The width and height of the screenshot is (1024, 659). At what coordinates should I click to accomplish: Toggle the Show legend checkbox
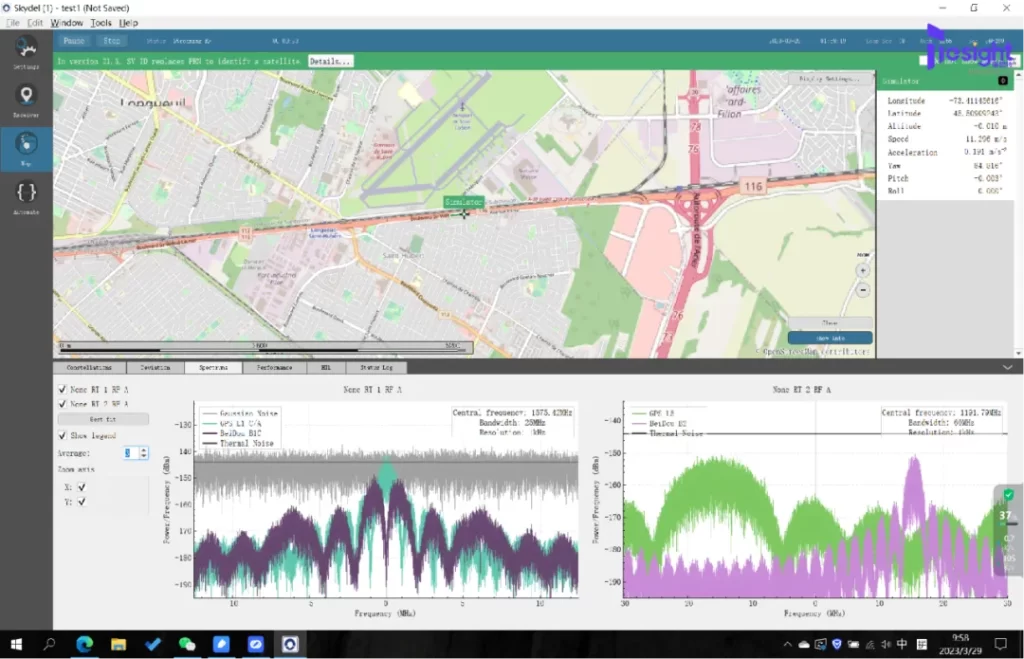click(x=63, y=436)
